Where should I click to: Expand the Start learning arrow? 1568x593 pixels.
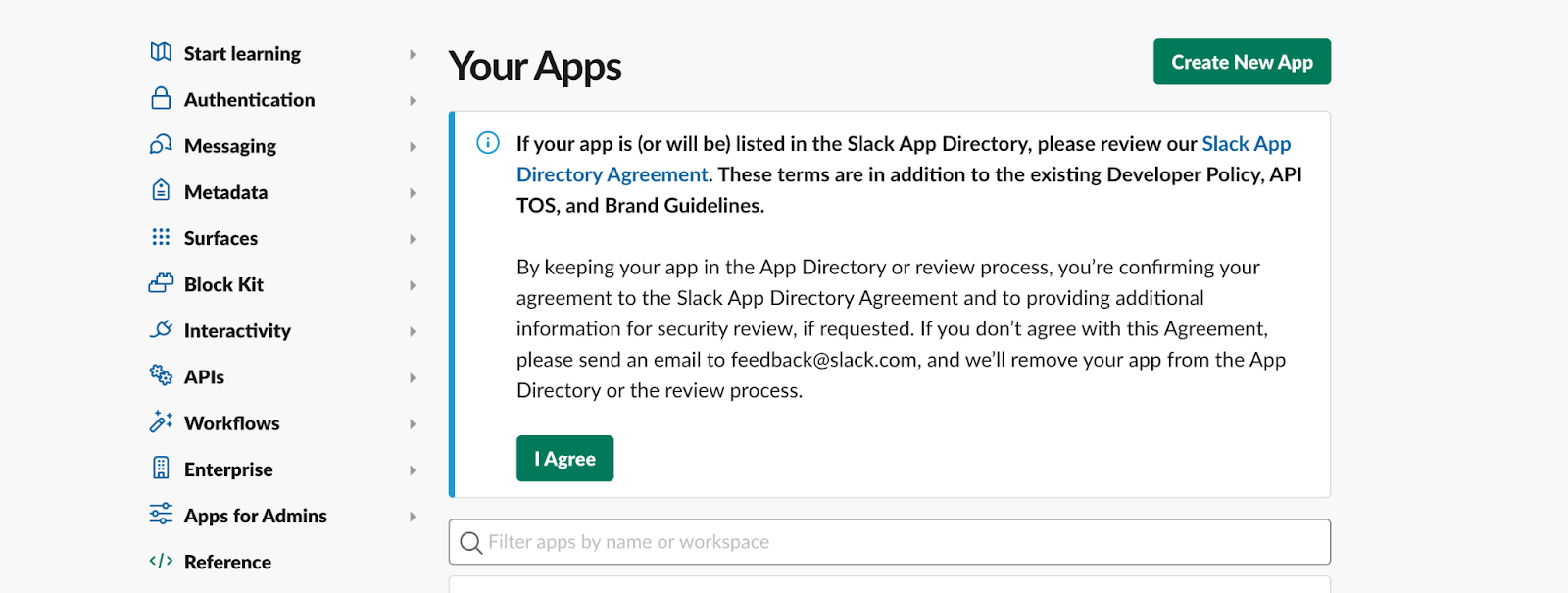click(413, 54)
